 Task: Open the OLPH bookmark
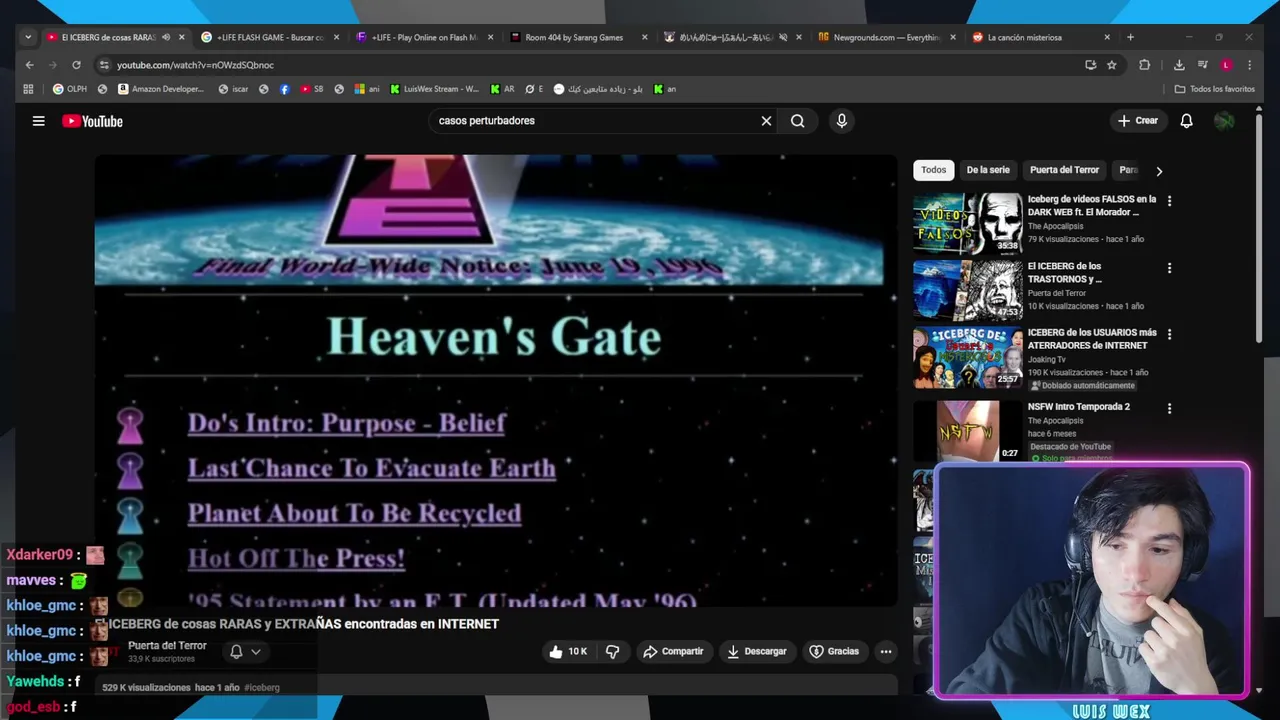click(x=70, y=89)
